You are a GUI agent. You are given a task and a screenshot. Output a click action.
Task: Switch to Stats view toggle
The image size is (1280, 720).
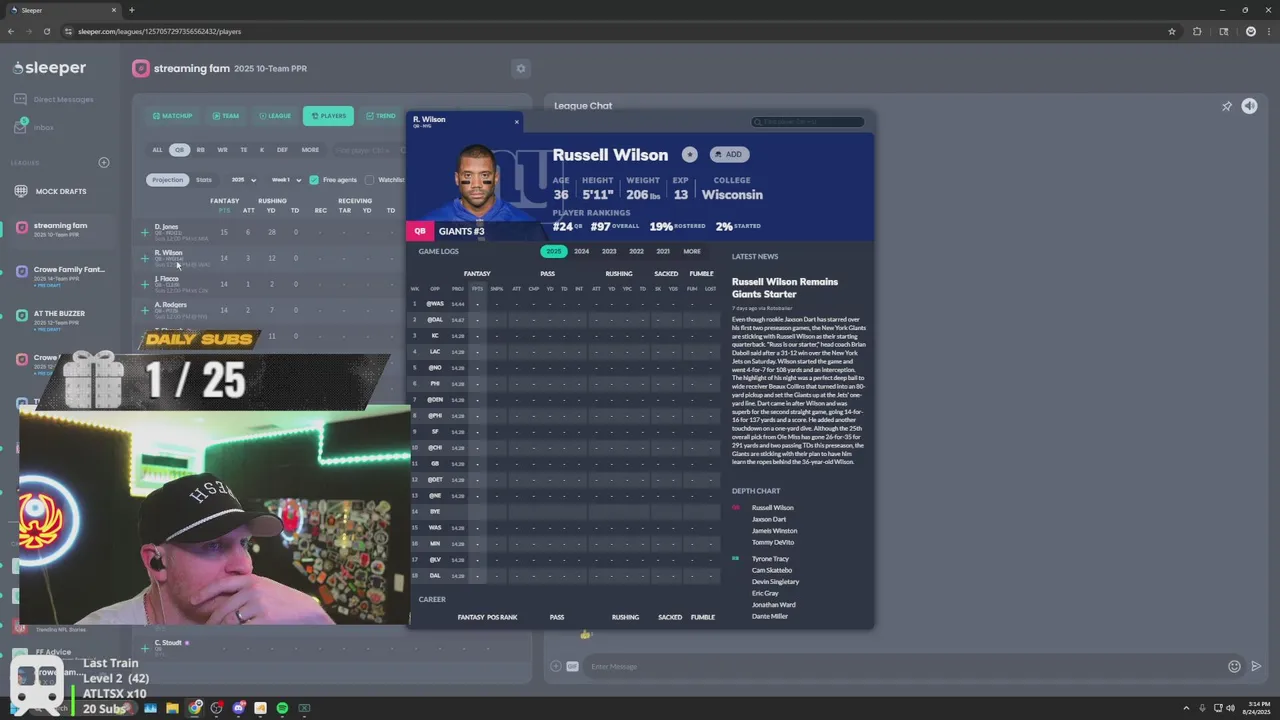pos(204,180)
